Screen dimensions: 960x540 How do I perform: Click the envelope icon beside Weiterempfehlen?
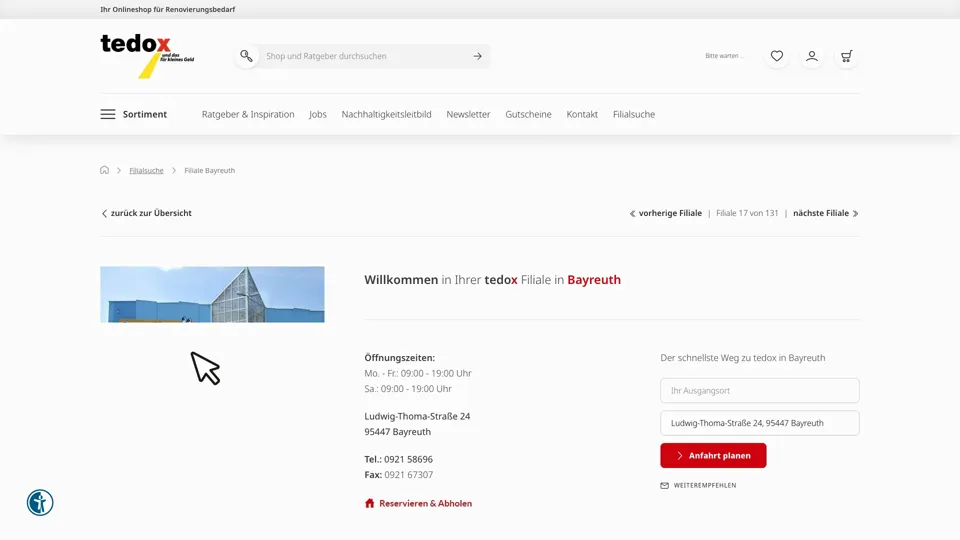coord(664,486)
